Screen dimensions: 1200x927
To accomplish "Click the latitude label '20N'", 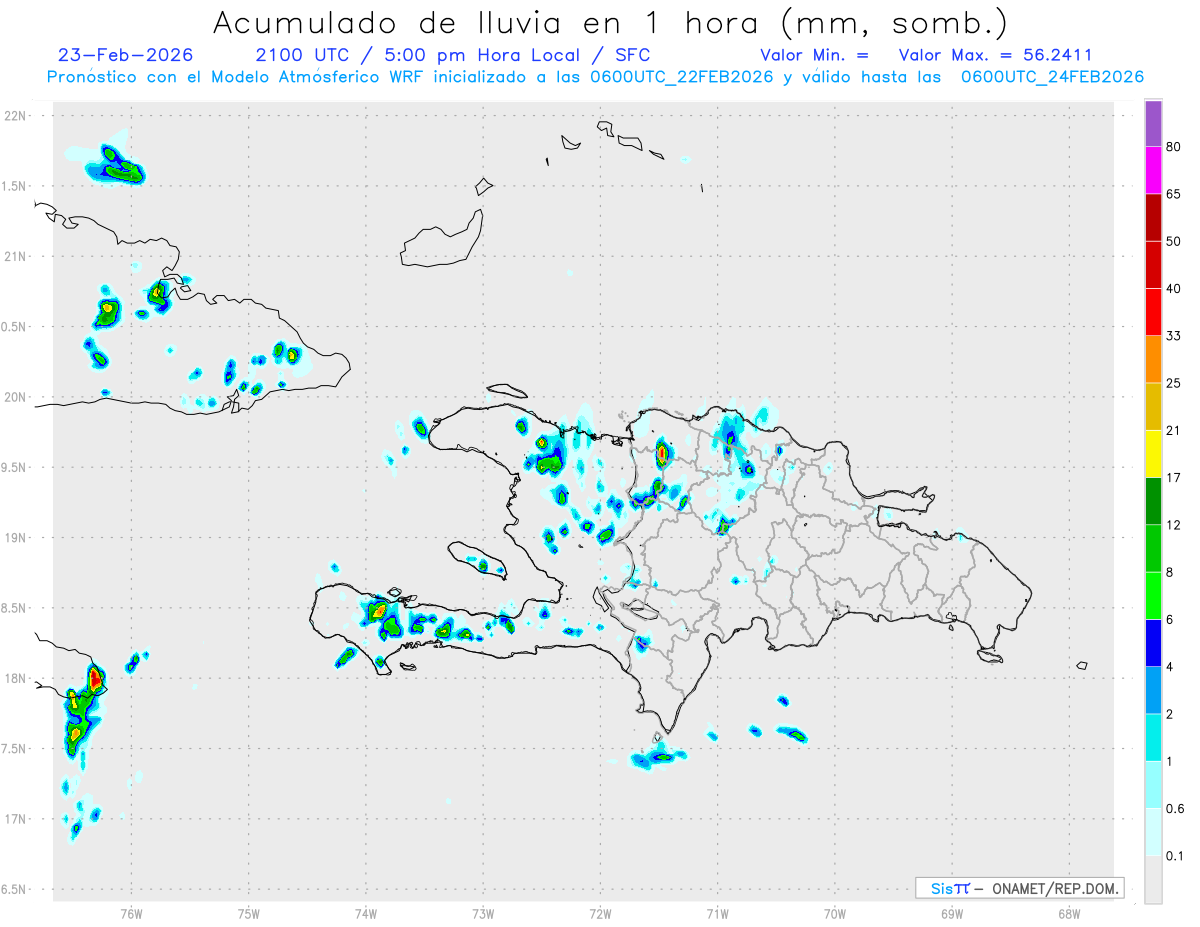I will tap(17, 397).
